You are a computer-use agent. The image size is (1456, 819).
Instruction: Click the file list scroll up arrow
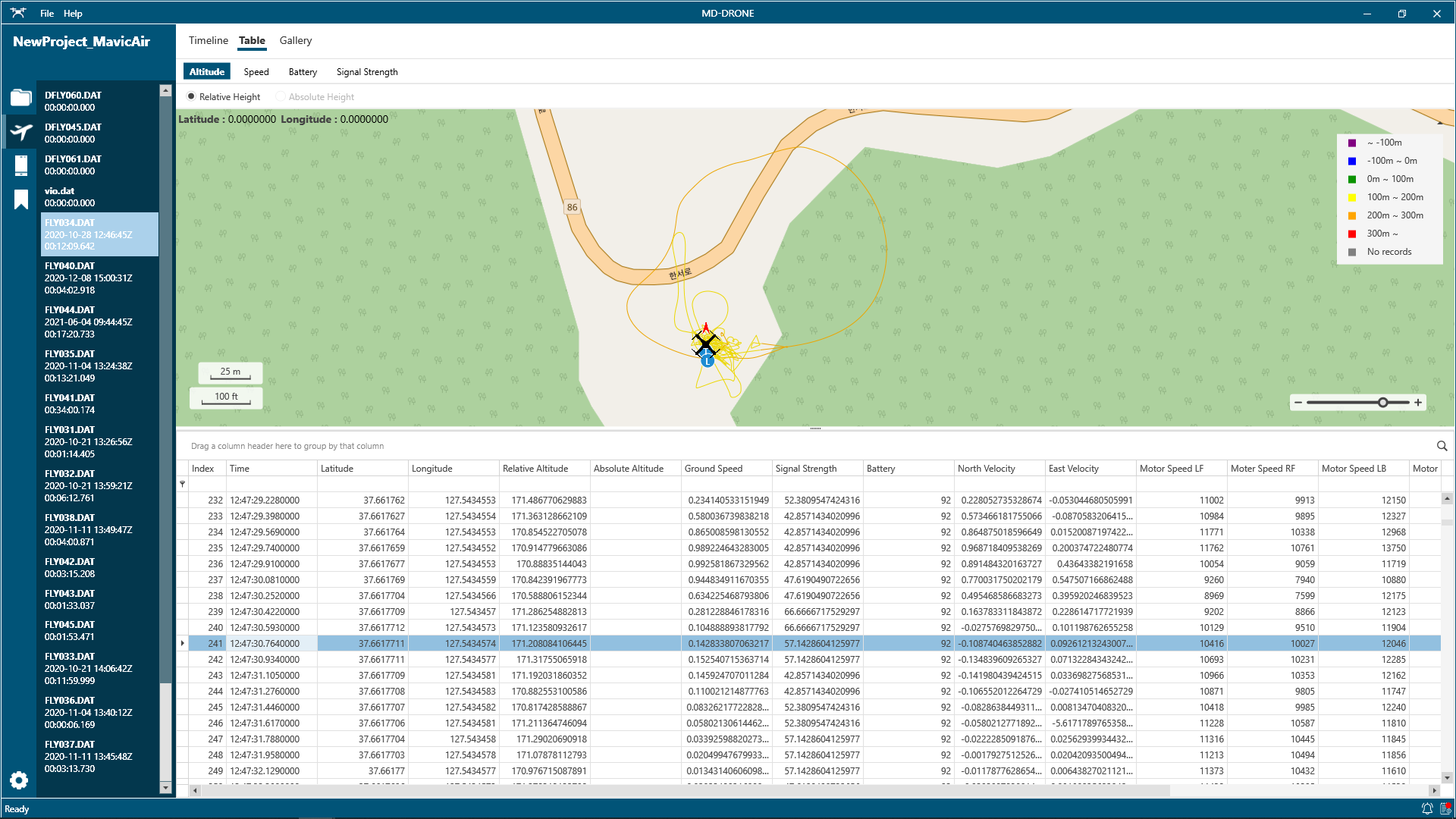coord(165,91)
